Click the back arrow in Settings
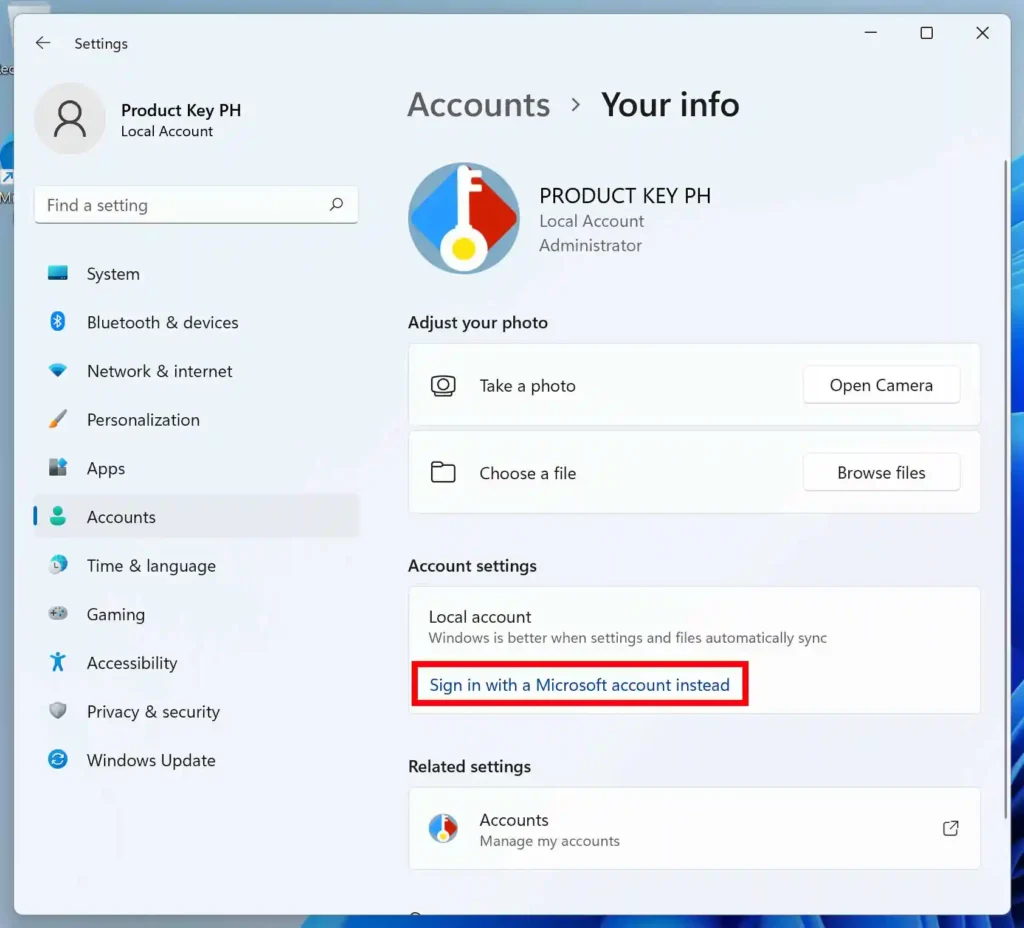This screenshot has height=928, width=1024. pyautogui.click(x=42, y=43)
